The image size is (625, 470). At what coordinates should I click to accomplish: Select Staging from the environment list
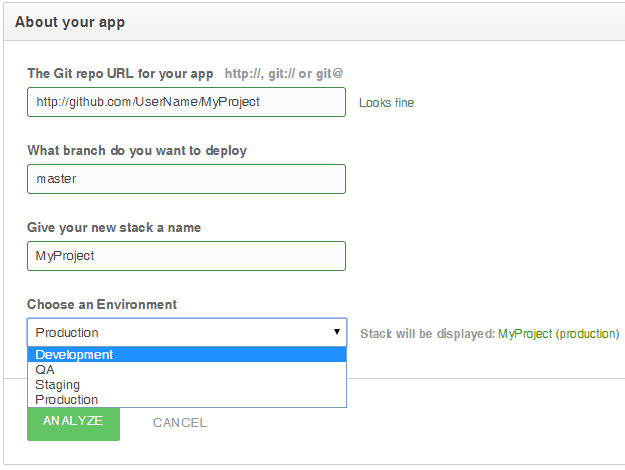pyautogui.click(x=187, y=385)
